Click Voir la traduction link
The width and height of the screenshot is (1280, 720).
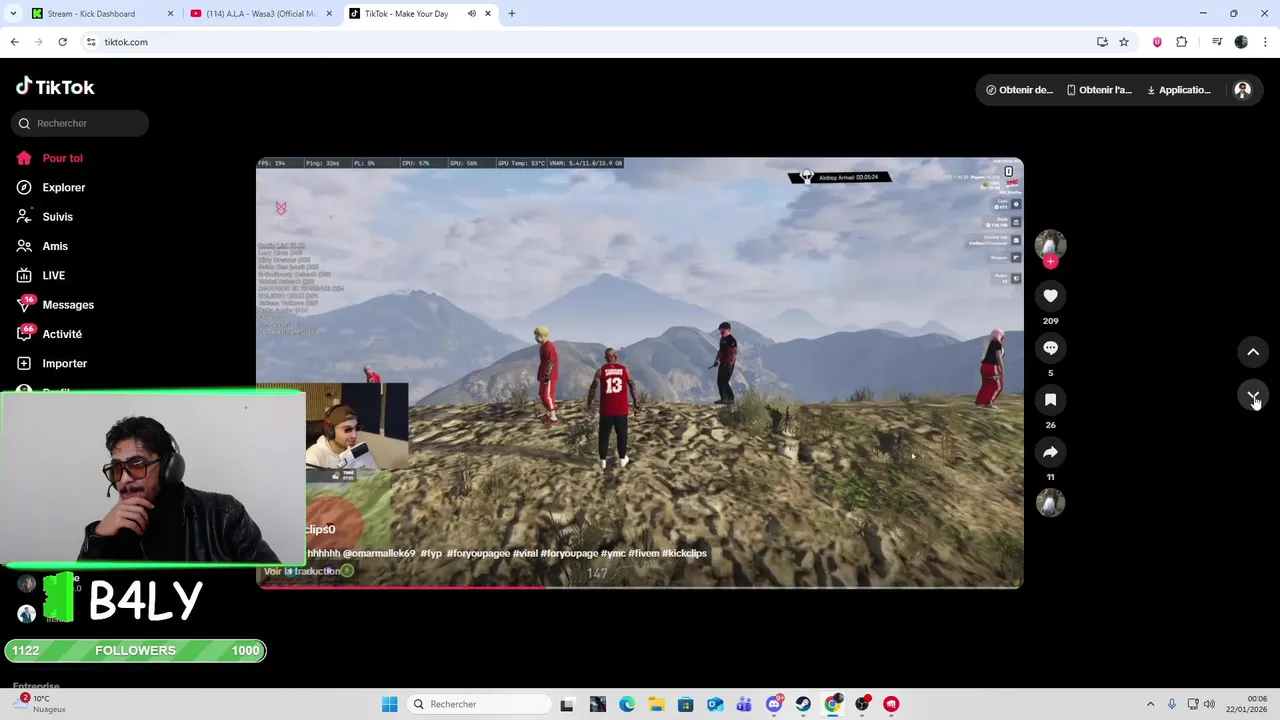pos(303,571)
